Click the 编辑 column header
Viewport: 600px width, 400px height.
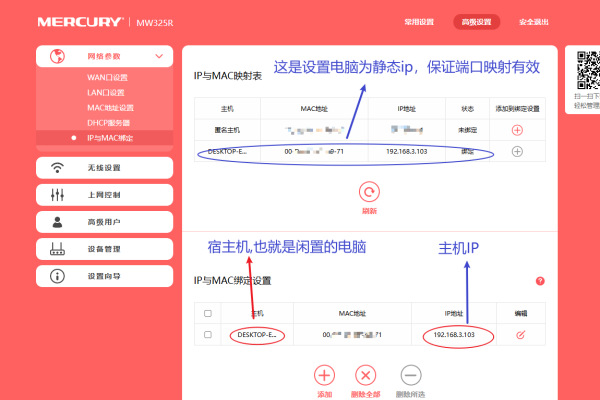520,313
